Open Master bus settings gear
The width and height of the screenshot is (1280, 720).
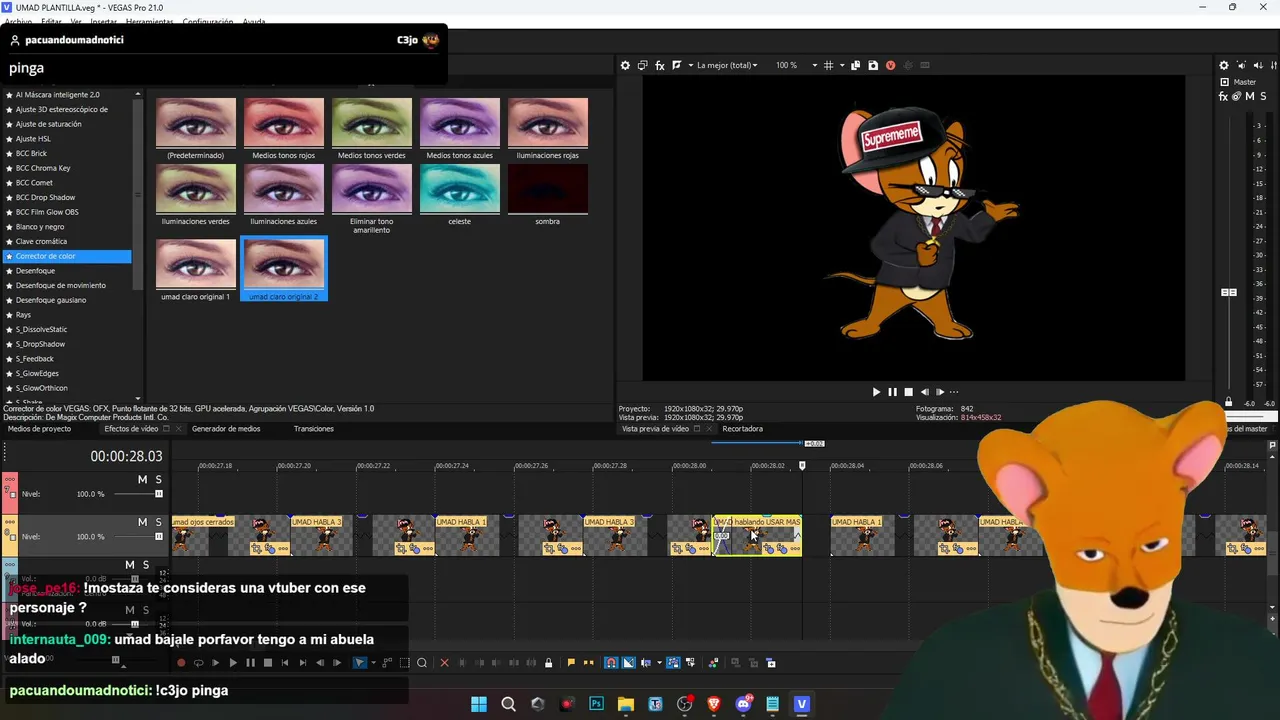click(1224, 65)
